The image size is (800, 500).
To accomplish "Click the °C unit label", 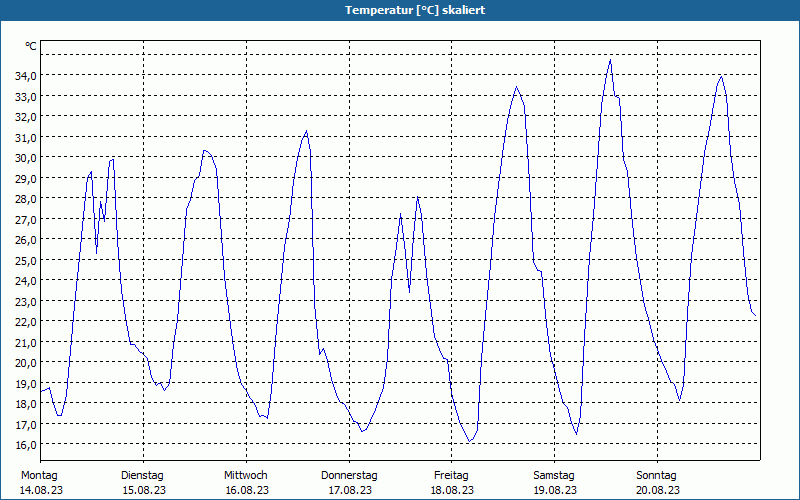I will [31, 46].
